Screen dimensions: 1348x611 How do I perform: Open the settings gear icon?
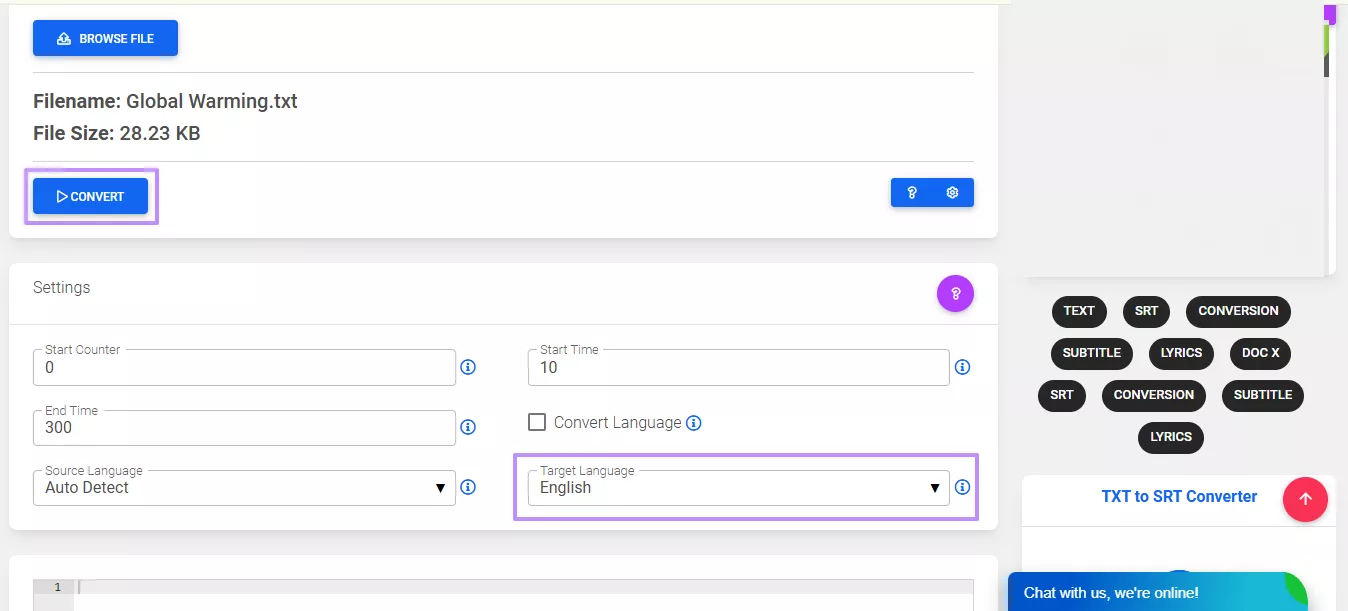952,192
